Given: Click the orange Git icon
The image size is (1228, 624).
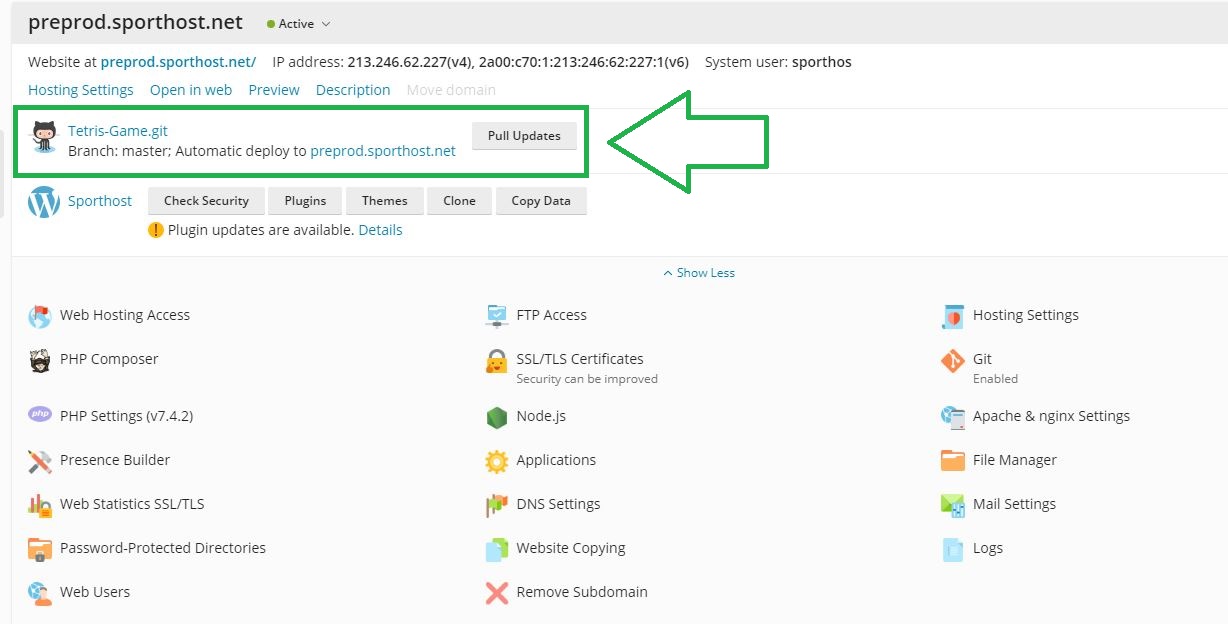Looking at the screenshot, I should coord(953,361).
